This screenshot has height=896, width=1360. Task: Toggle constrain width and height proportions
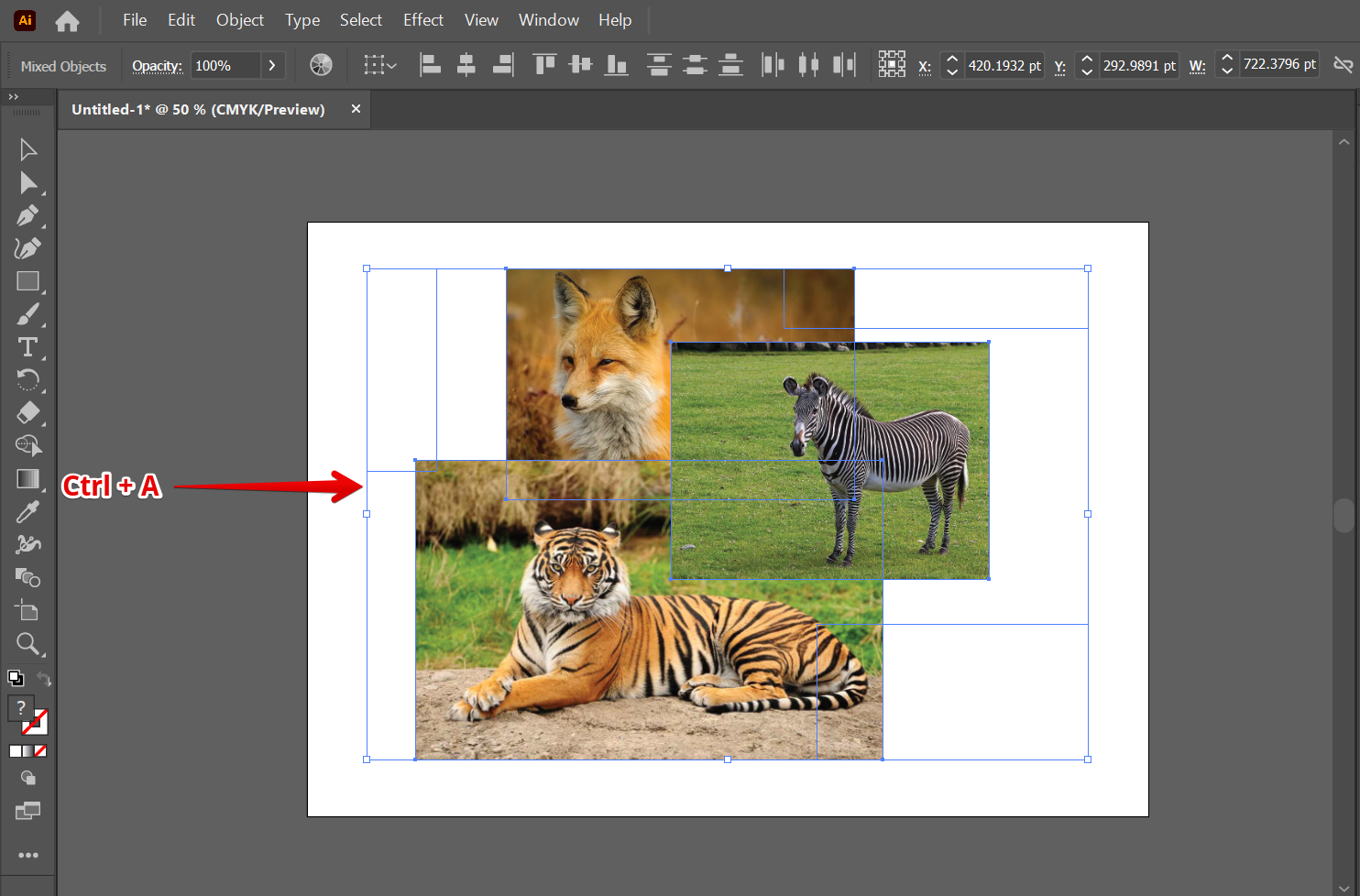pyautogui.click(x=1343, y=65)
